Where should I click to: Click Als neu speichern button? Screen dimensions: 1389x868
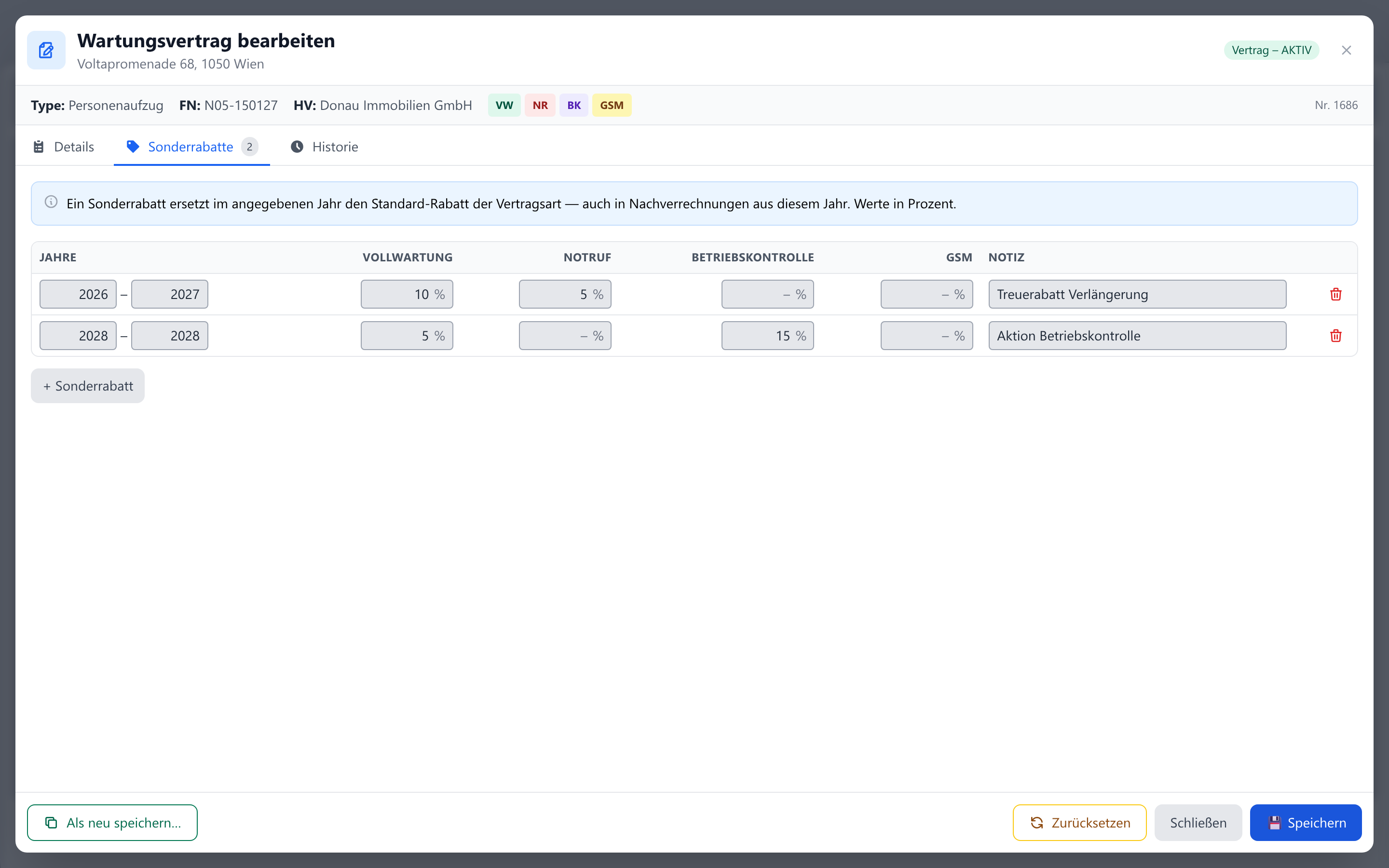(x=112, y=823)
